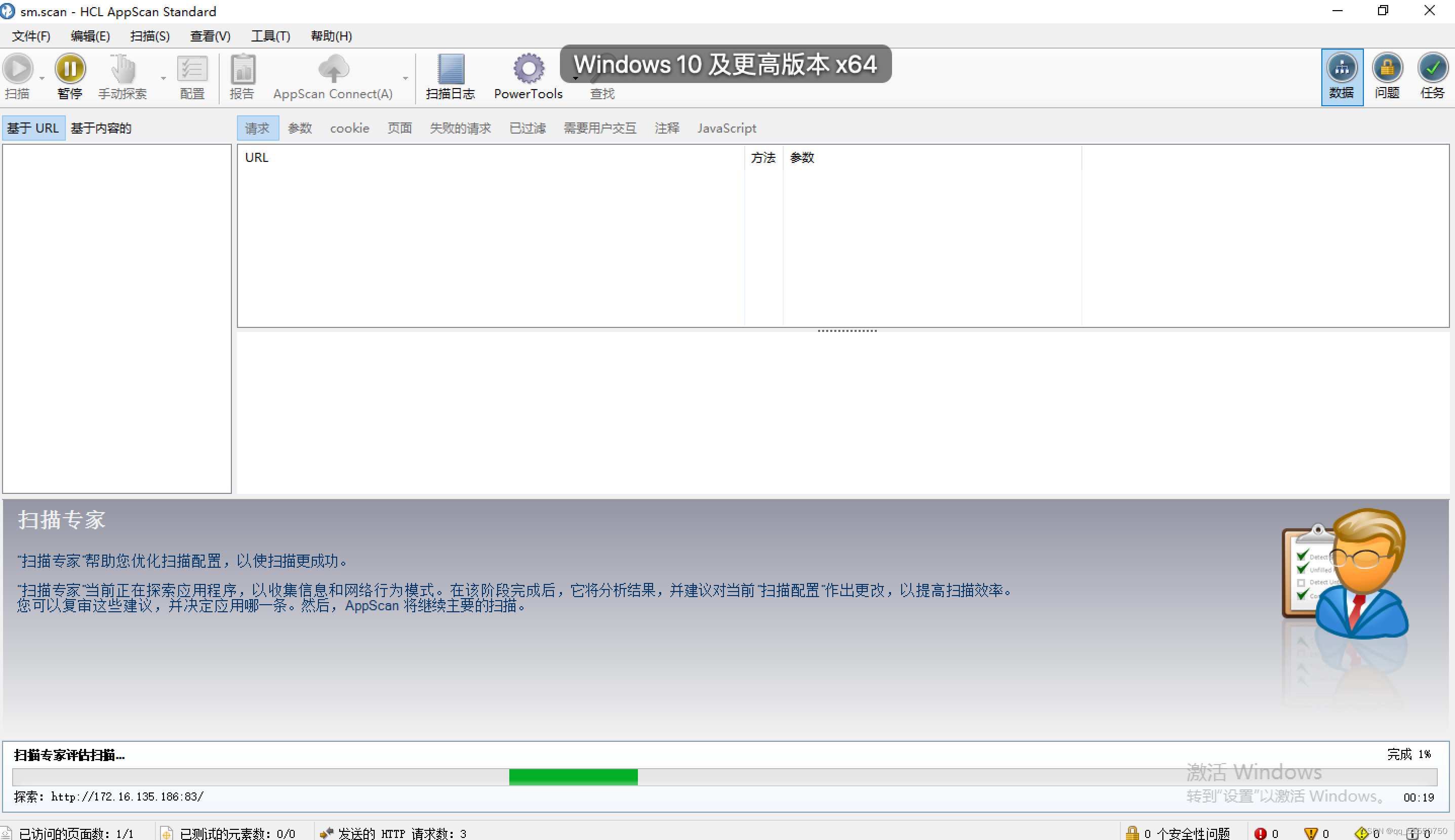The width and height of the screenshot is (1455, 840).
Task: Click the HCL AppScan title bar icon
Action: (8, 11)
